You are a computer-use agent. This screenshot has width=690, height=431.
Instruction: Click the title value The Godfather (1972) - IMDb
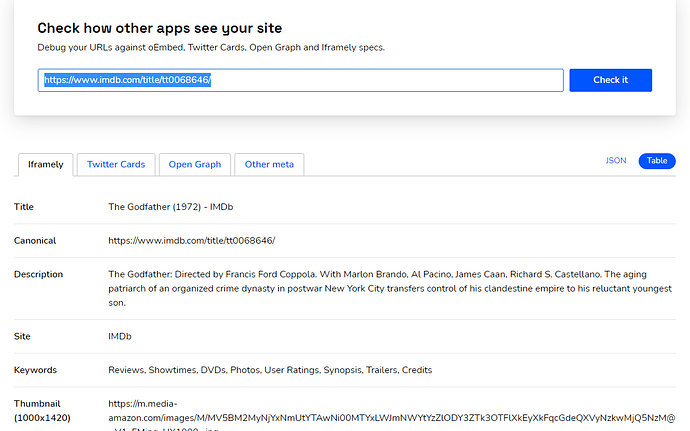pos(171,207)
